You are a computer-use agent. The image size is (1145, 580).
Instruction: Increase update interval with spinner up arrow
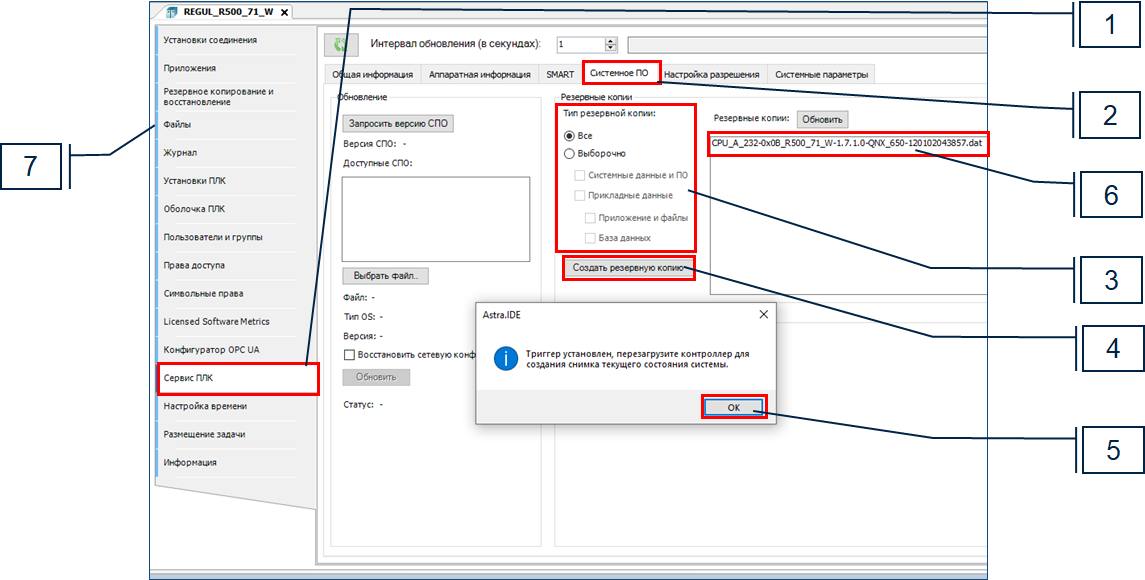point(611,41)
